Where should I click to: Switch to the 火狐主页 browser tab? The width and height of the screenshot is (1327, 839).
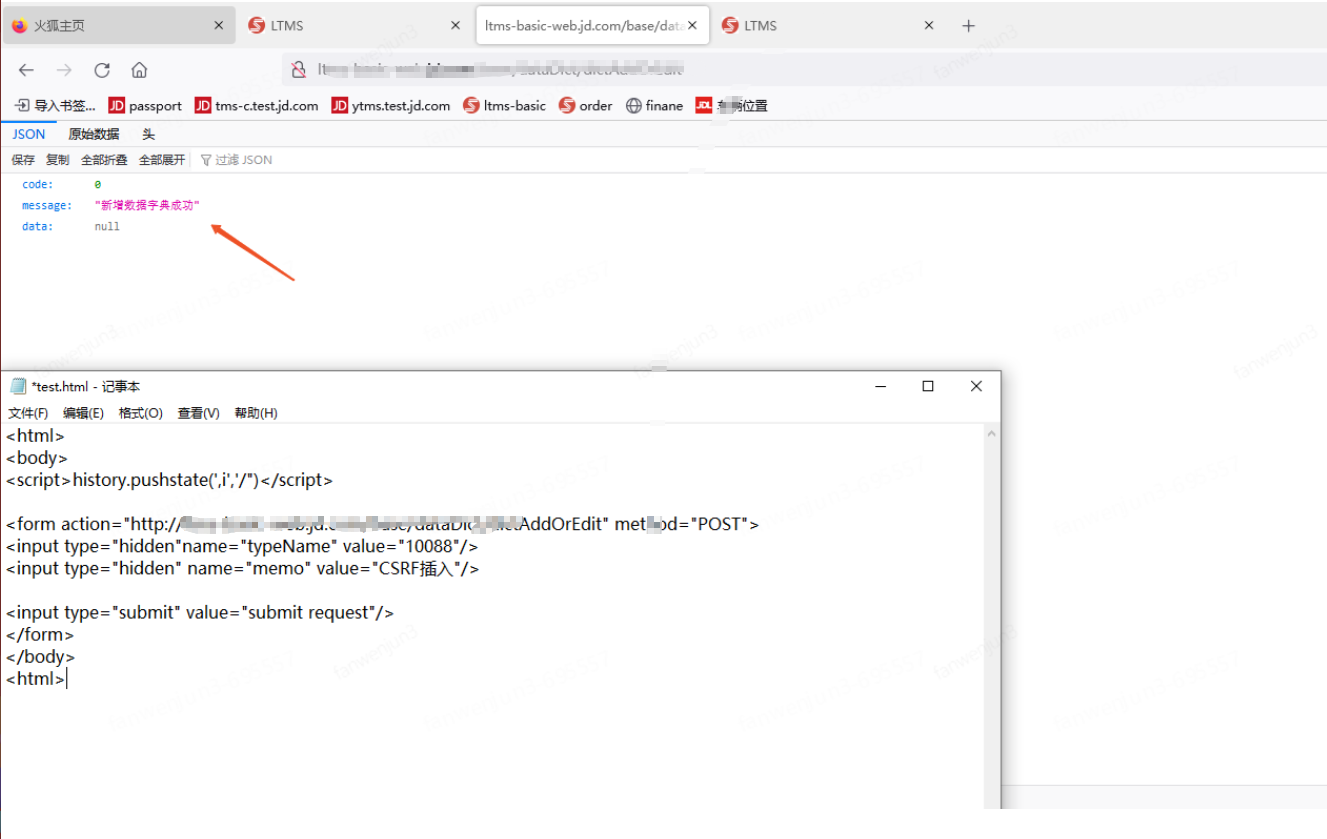118,26
